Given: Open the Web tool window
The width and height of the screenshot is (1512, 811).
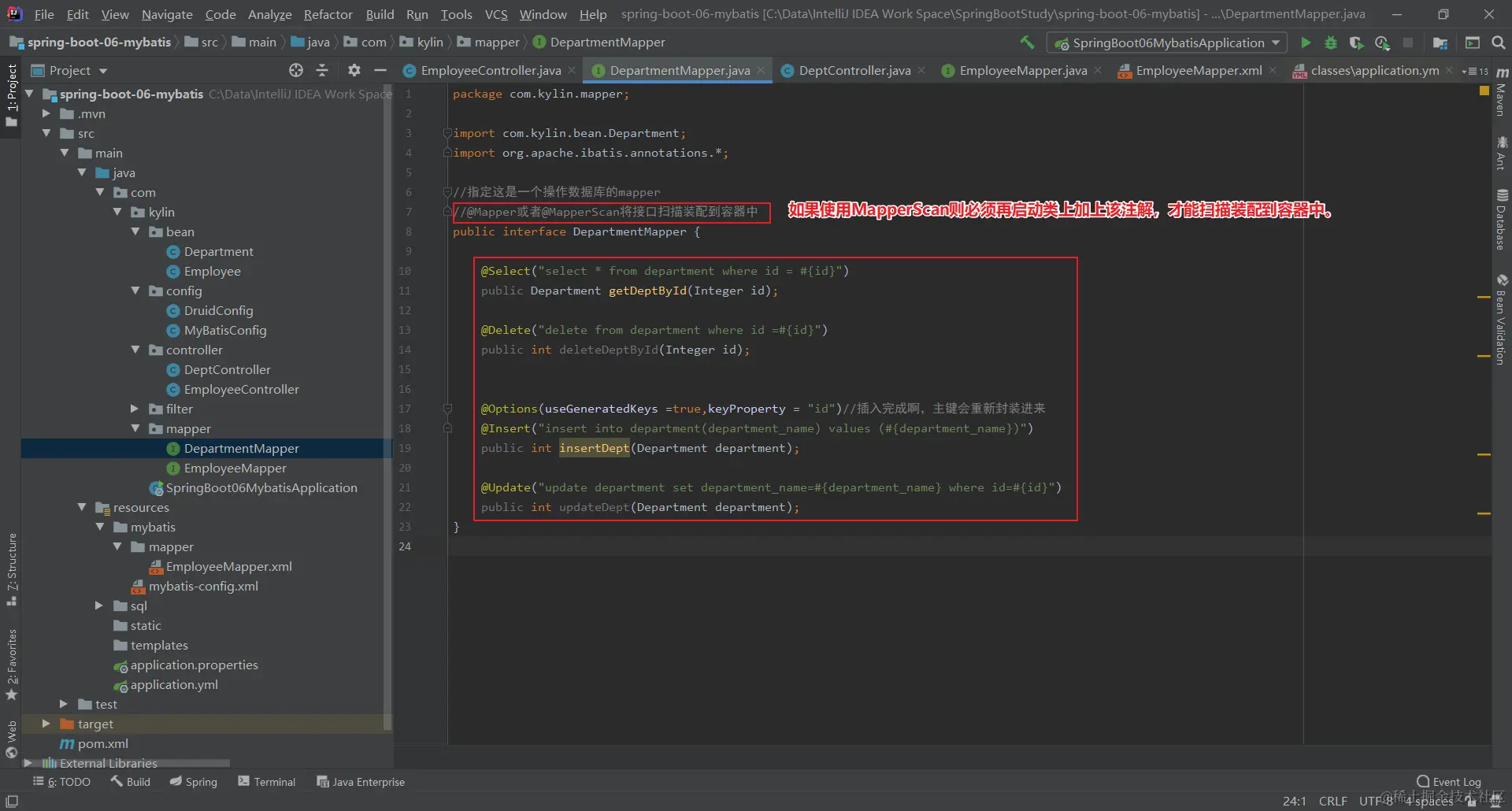Looking at the screenshot, I should click(11, 740).
